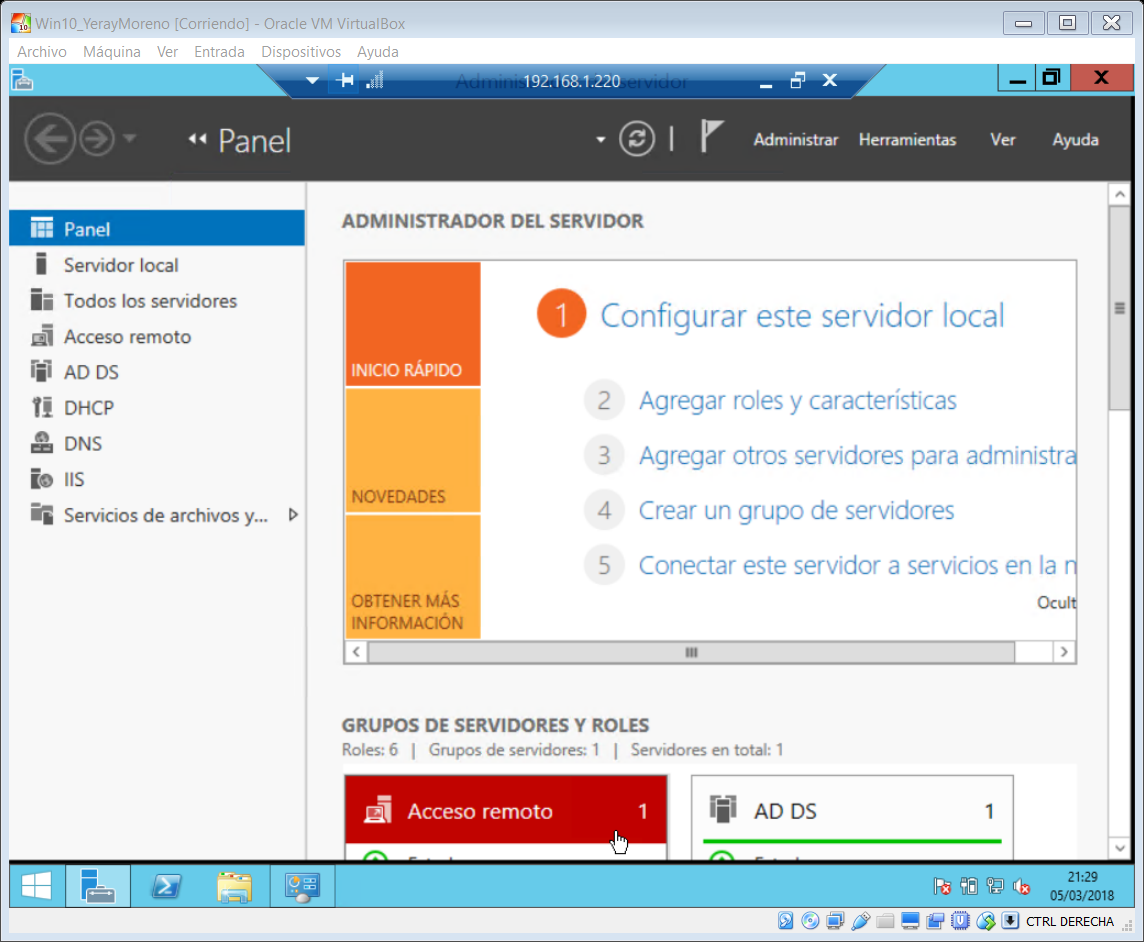Select OBTENER MÁS INFORMACIÓN tile

tap(413, 576)
